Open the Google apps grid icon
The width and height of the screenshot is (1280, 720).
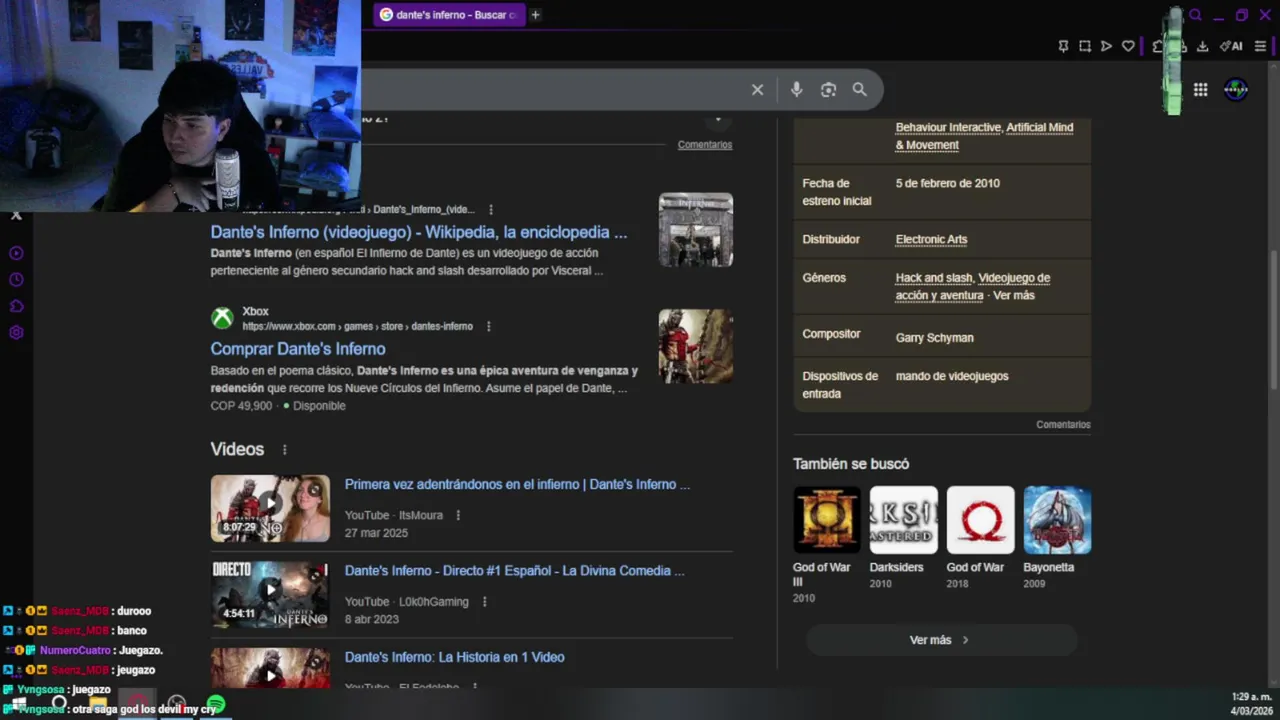(x=1200, y=90)
